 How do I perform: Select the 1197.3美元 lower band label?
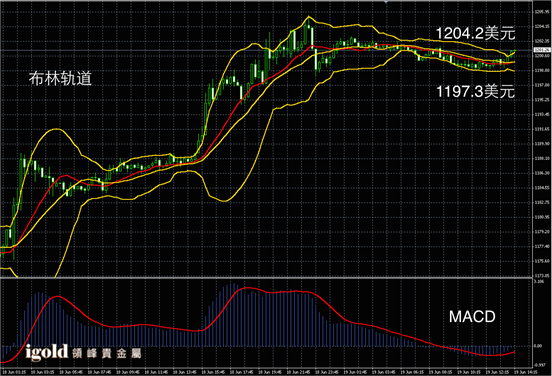475,92
